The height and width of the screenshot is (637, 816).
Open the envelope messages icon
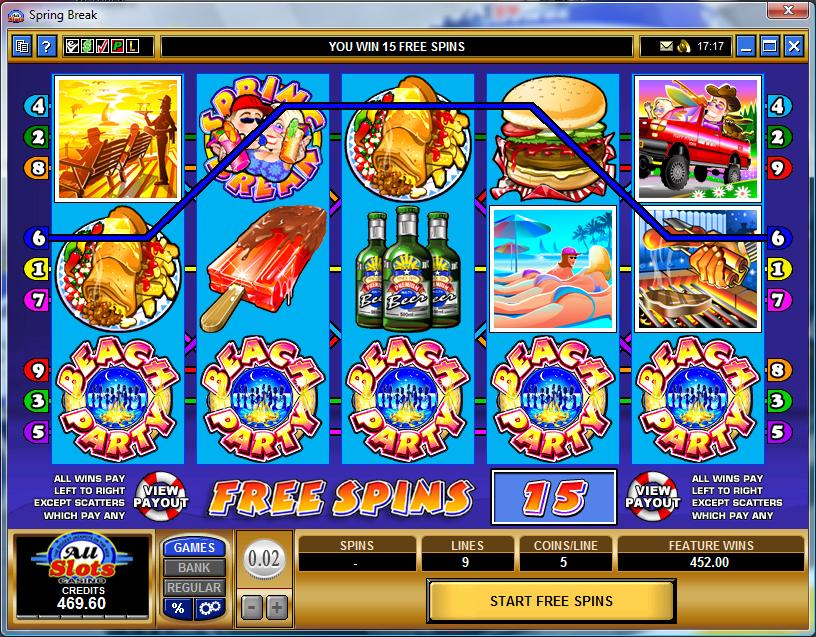pyautogui.click(x=666, y=46)
